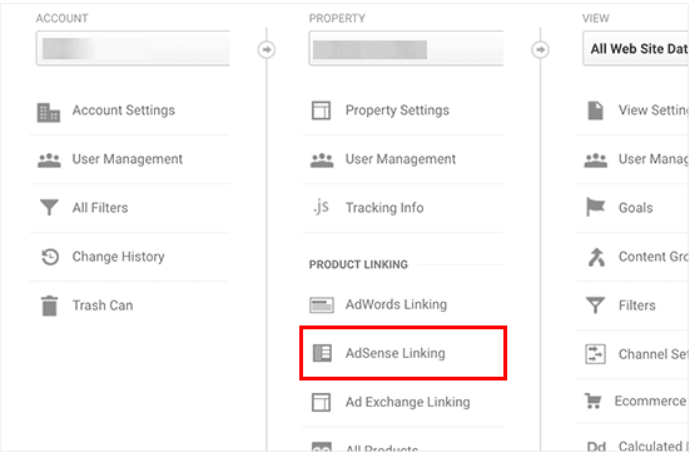Click the AdWords Linking icon
The height and width of the screenshot is (457, 690).
click(321, 305)
